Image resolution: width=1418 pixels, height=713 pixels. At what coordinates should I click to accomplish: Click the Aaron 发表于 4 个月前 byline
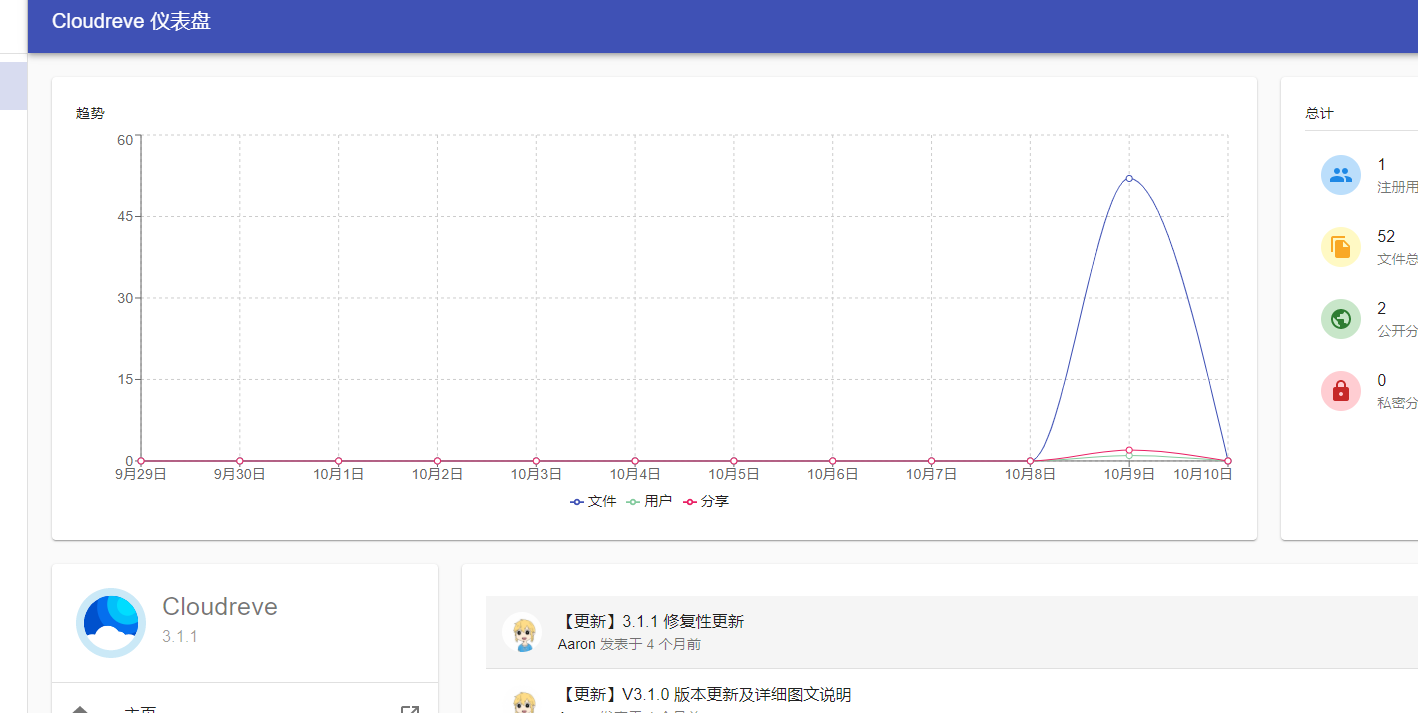pos(629,644)
